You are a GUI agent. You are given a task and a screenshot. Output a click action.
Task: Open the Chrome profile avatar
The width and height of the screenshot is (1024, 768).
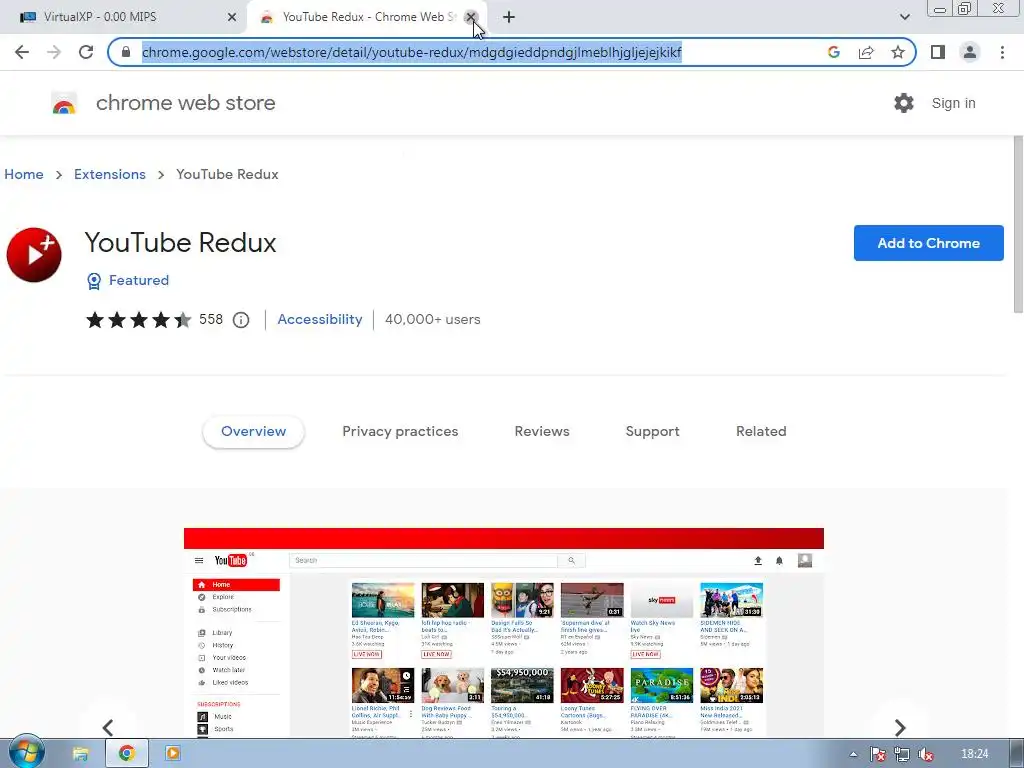(970, 52)
